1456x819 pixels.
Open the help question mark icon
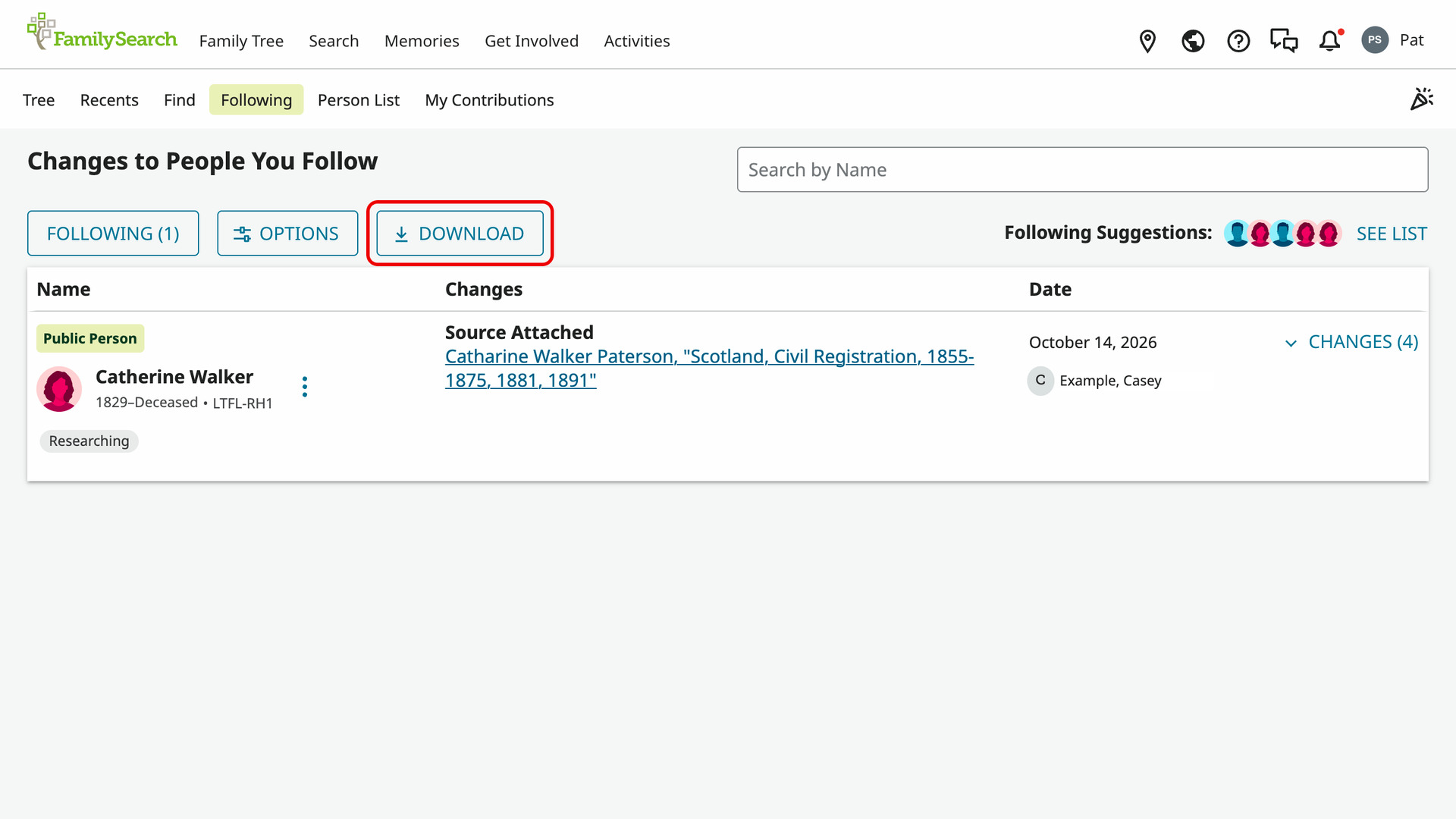1238,41
